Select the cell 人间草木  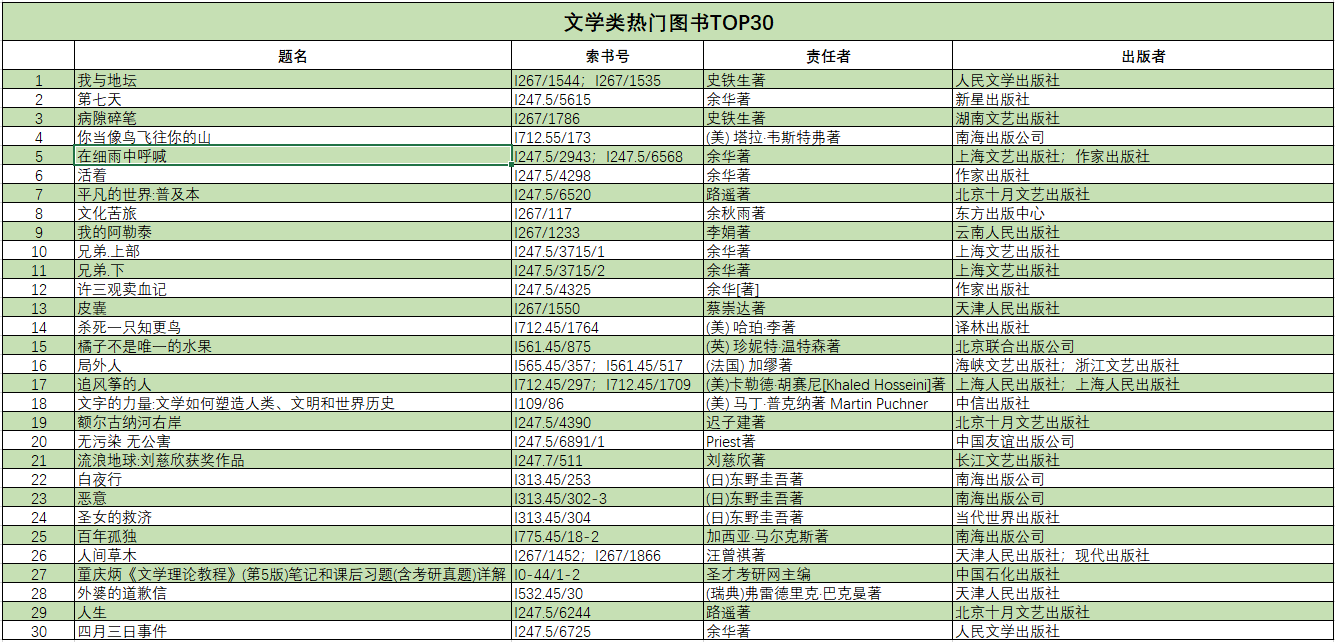pos(293,556)
